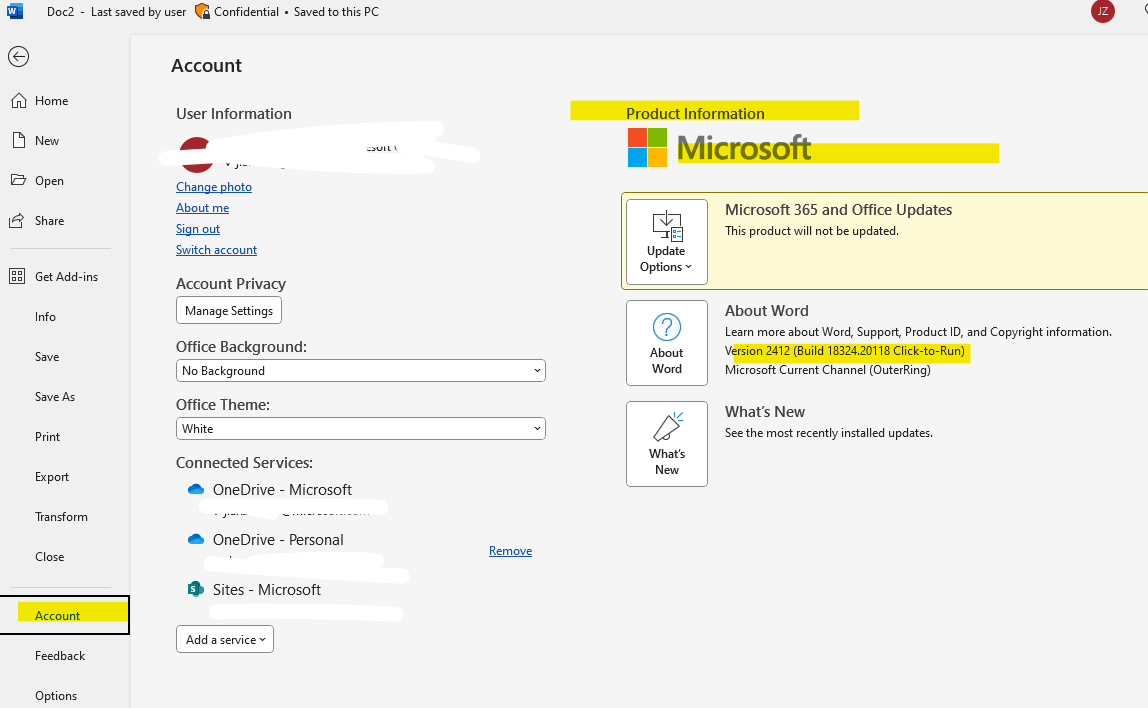Click the Share arrow icon
The width and height of the screenshot is (1148, 708).
pos(17,220)
